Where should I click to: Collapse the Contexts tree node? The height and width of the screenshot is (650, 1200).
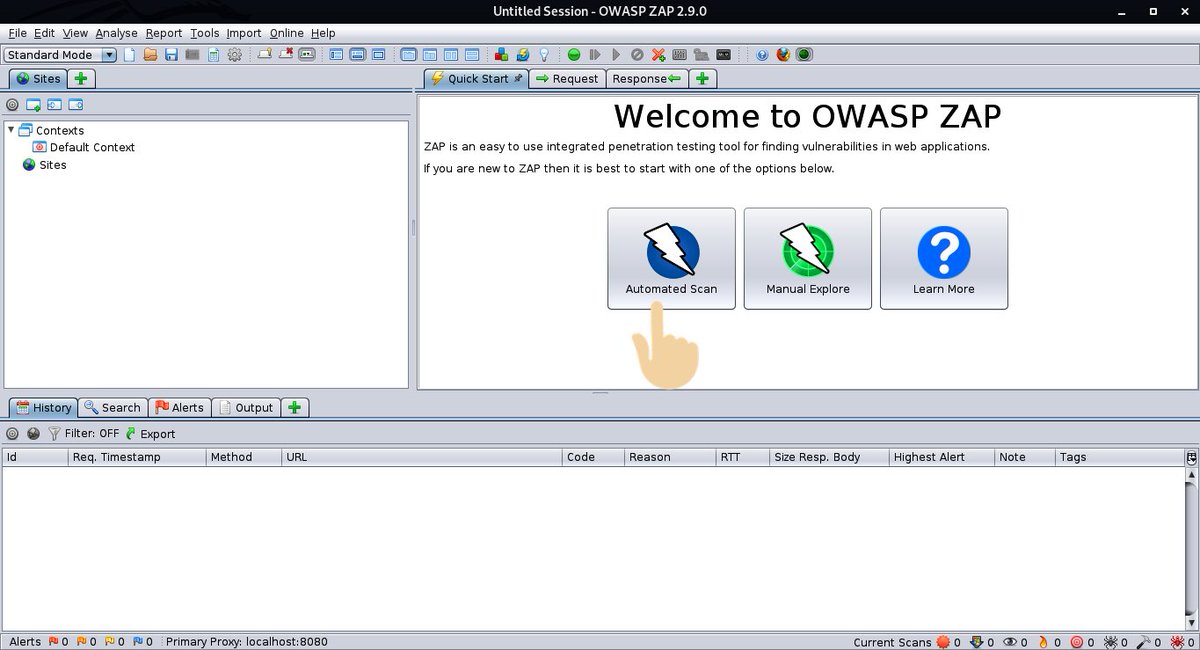pos(11,130)
